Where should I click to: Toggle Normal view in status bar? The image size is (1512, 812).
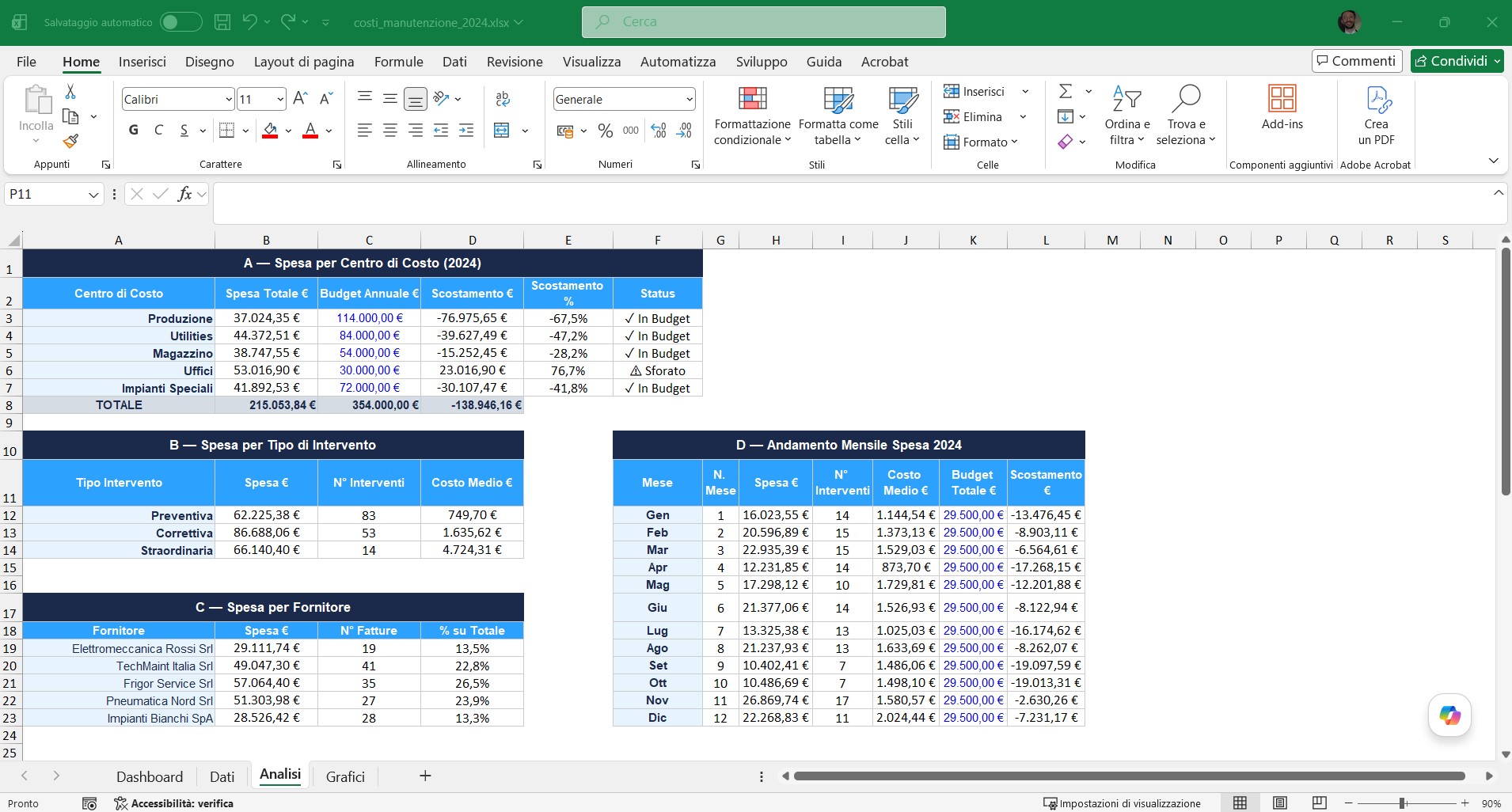tap(1240, 803)
